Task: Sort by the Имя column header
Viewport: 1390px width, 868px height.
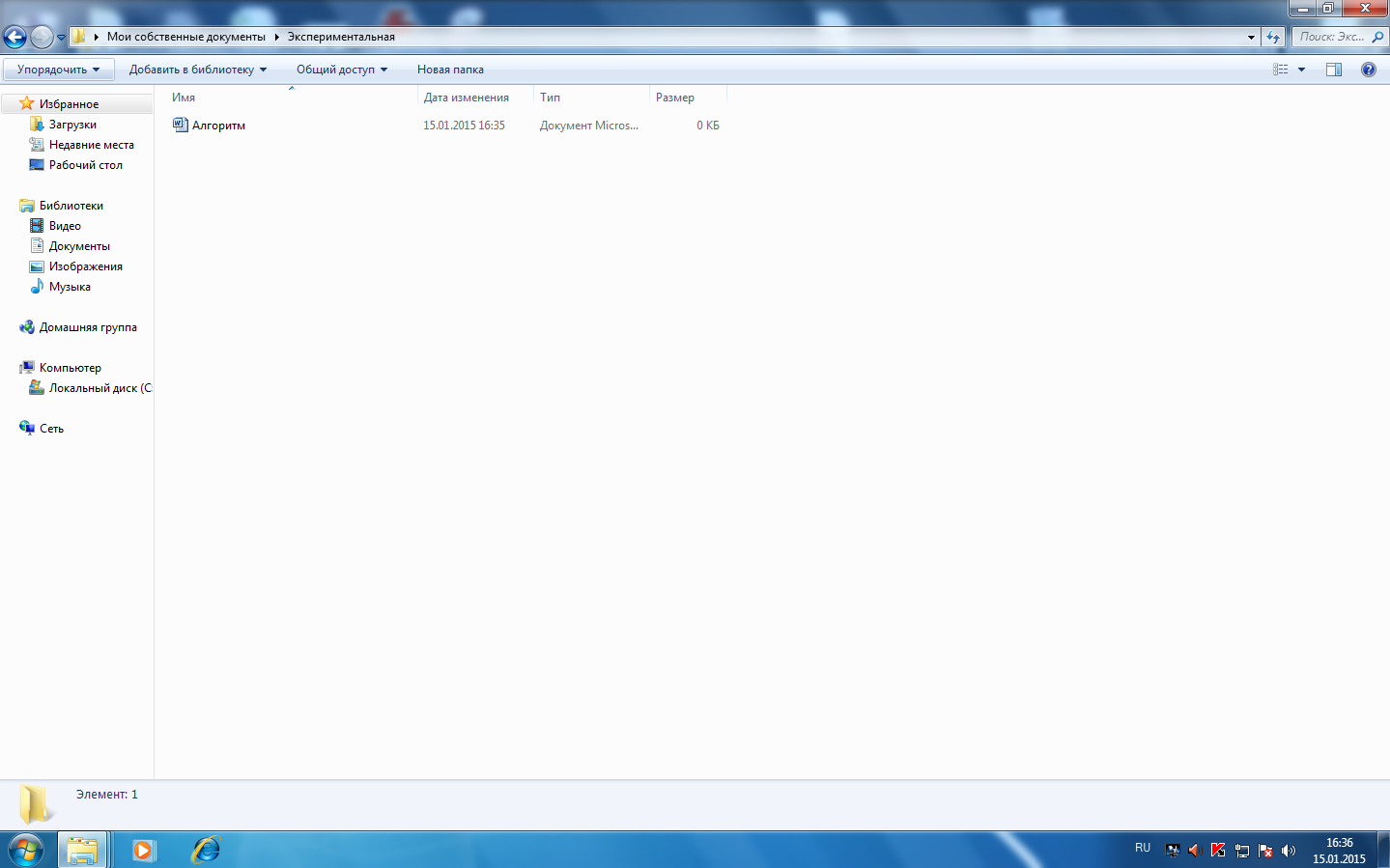Action: tap(290, 98)
